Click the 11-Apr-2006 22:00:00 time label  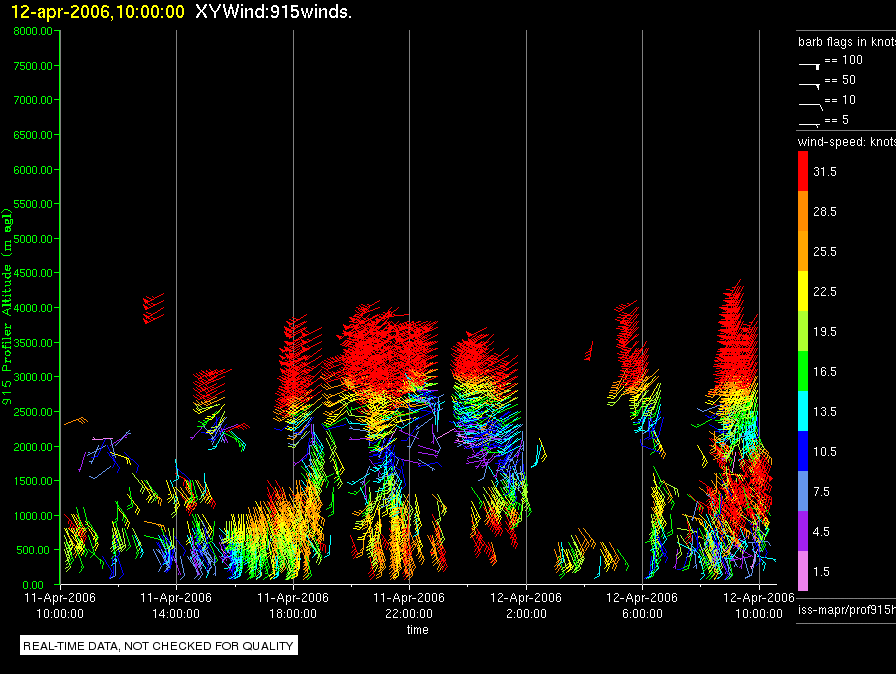coord(409,606)
